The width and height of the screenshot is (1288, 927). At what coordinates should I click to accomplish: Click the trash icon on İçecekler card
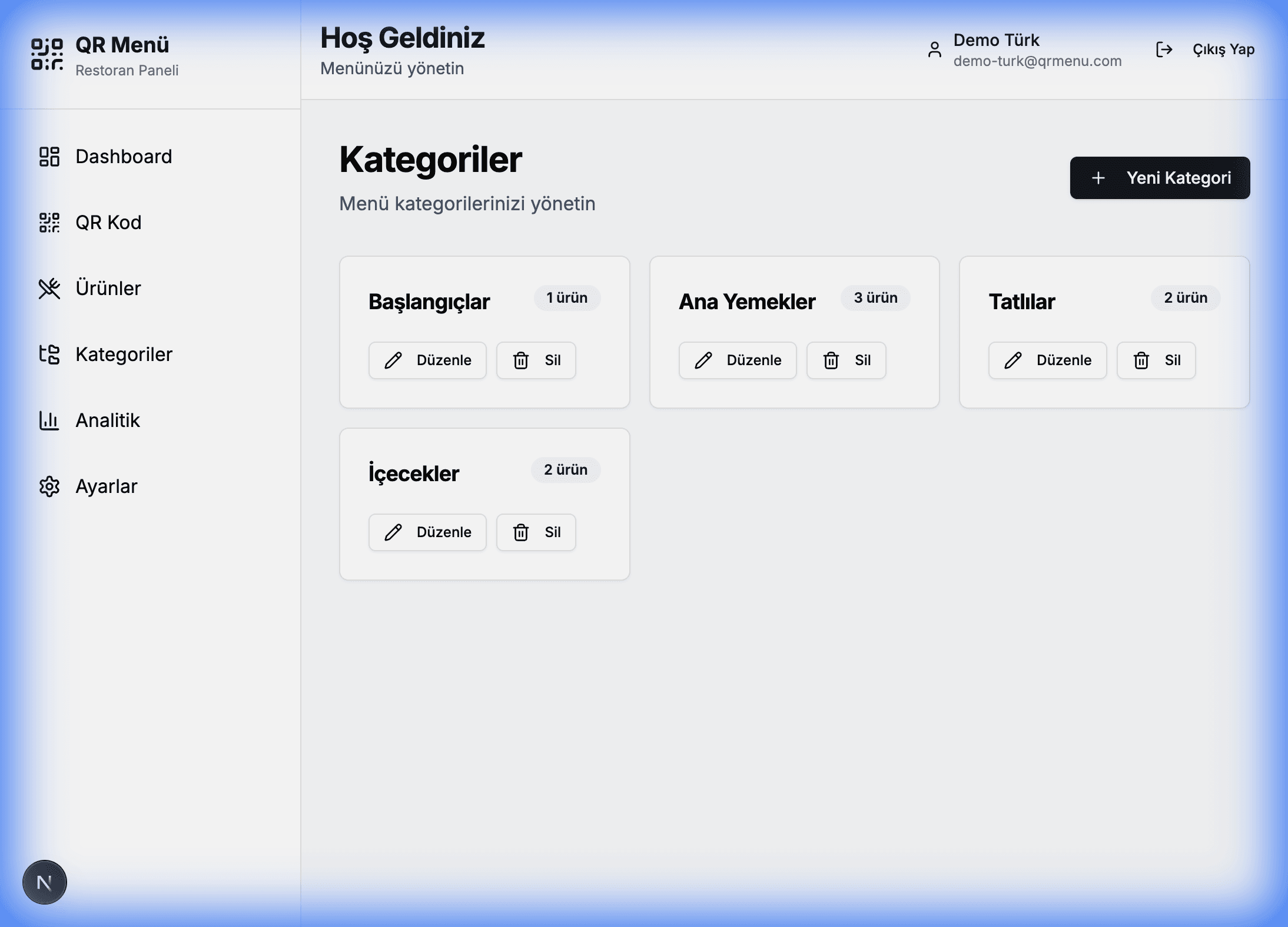point(521,532)
